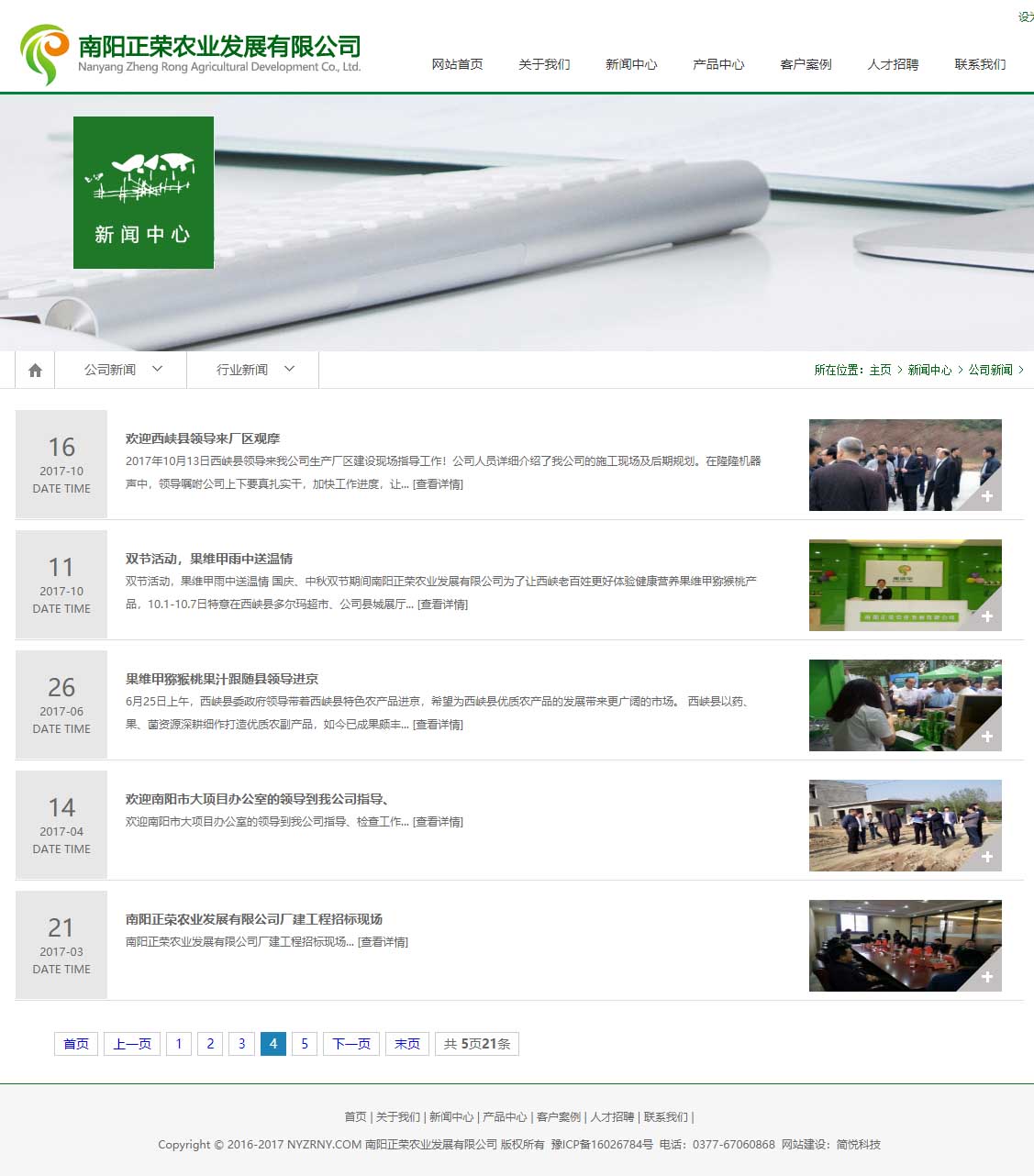
Task: Open 人才招聘 in the top navigation
Action: (x=893, y=64)
